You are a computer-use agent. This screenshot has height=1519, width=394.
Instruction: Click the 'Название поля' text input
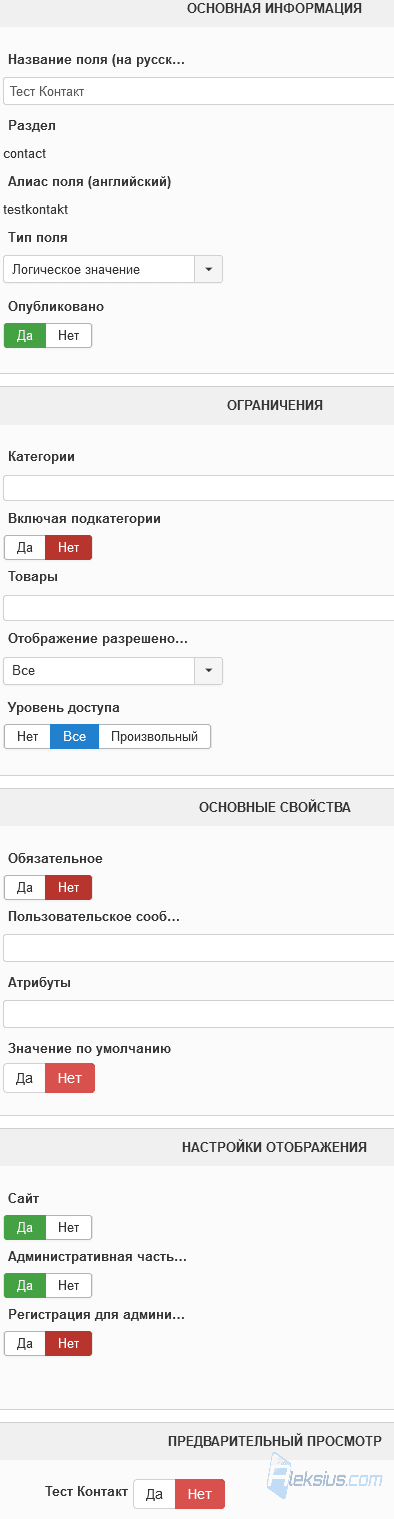coord(198,91)
